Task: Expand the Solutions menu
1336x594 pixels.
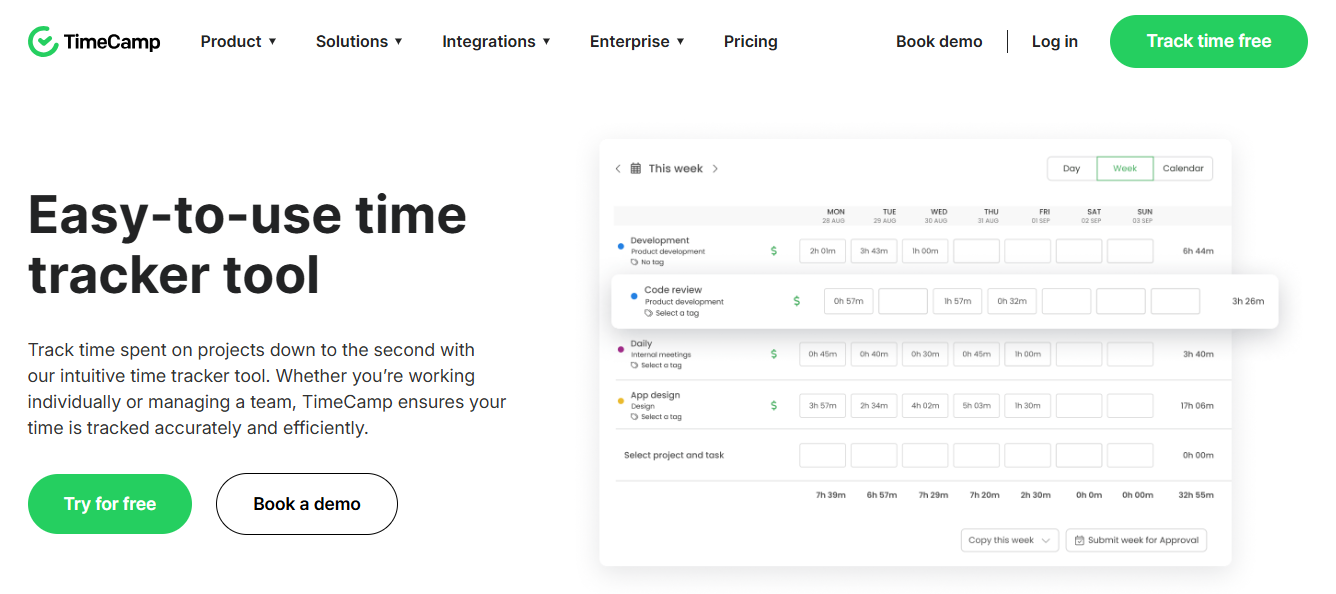Action: (360, 41)
